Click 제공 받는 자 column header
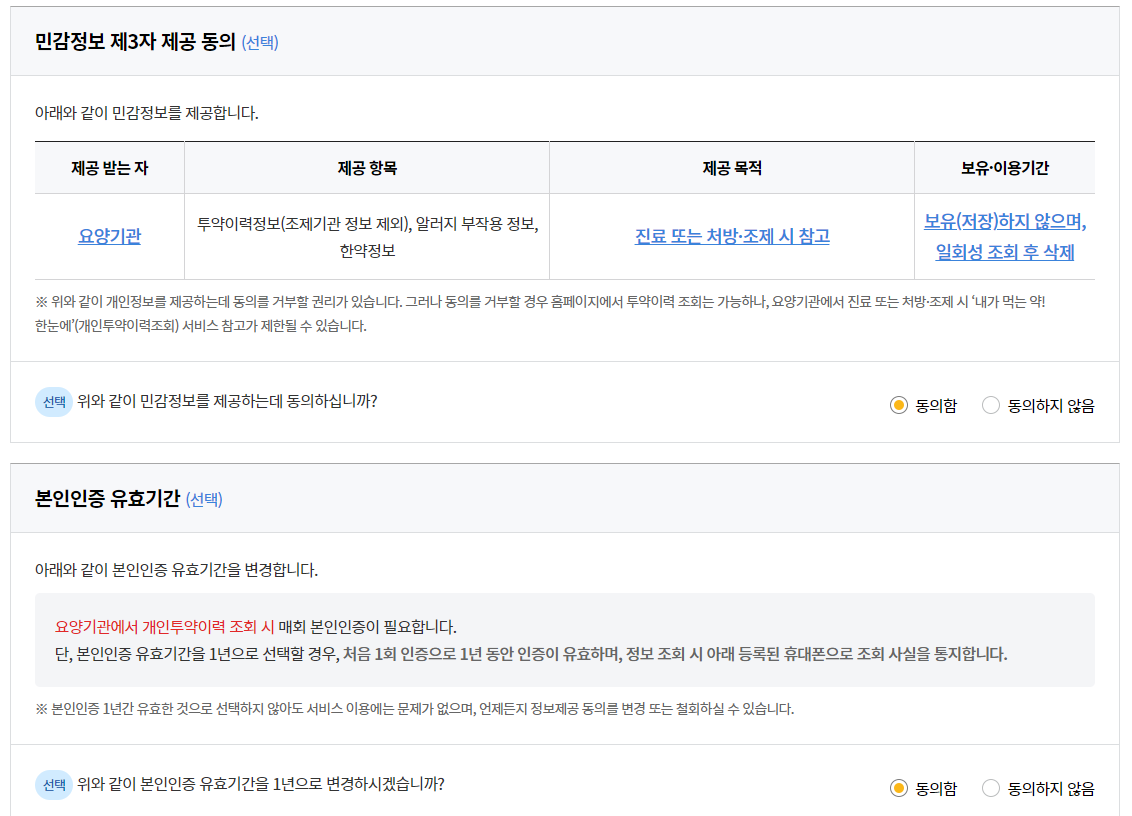Screen dimensions: 1132x816 [110, 168]
